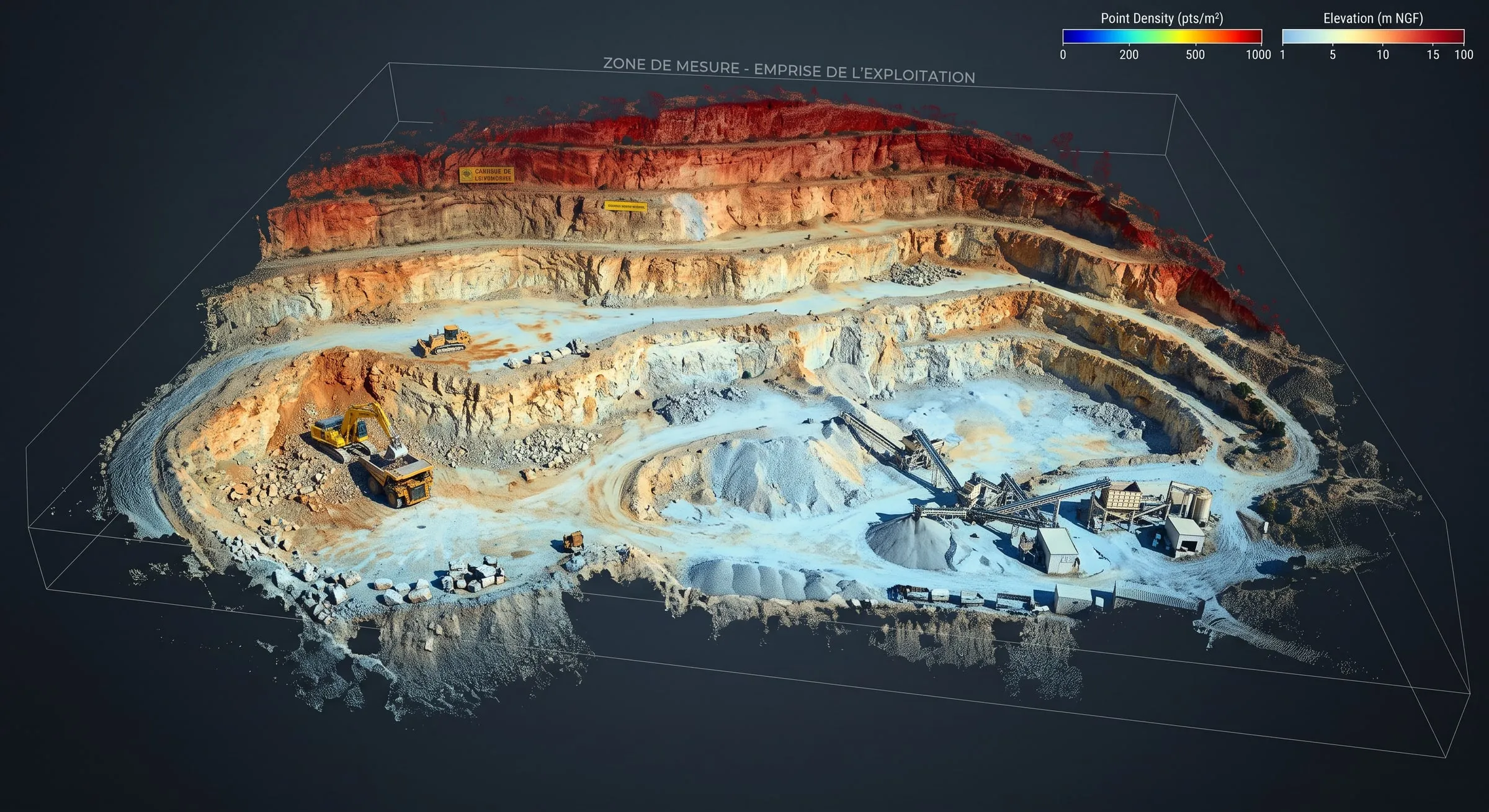Click the small yellow sign on middle bench
1489x812 pixels.
pyautogui.click(x=625, y=206)
